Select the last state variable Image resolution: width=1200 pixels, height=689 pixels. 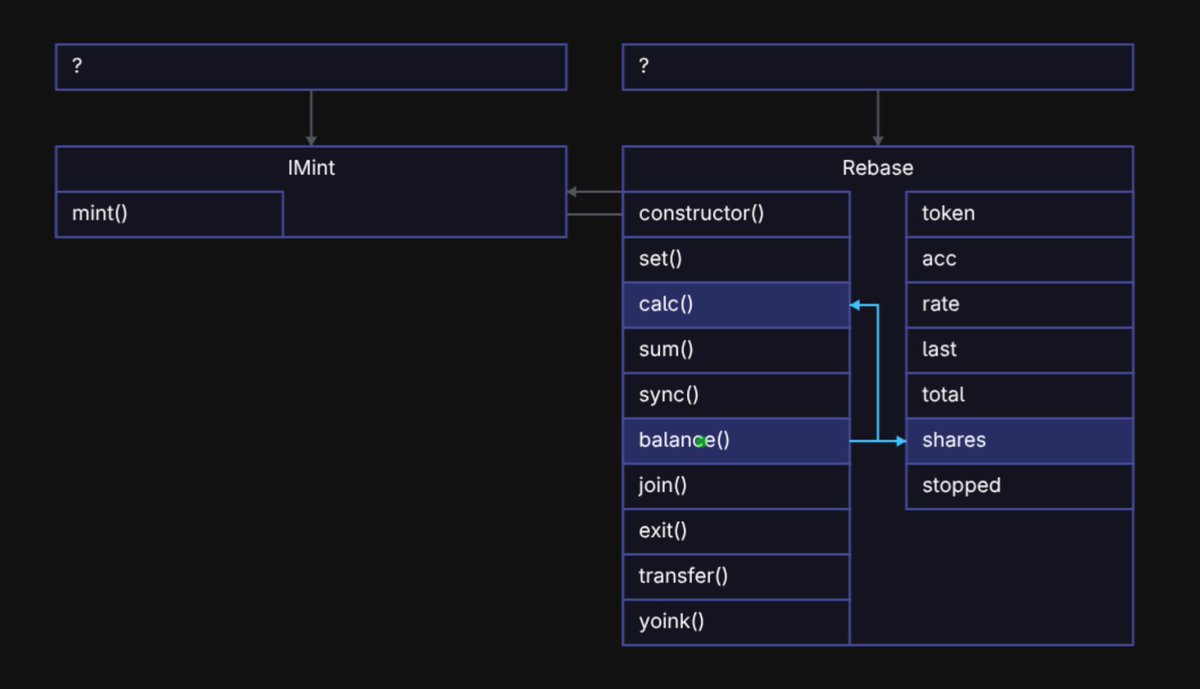[1019, 350]
